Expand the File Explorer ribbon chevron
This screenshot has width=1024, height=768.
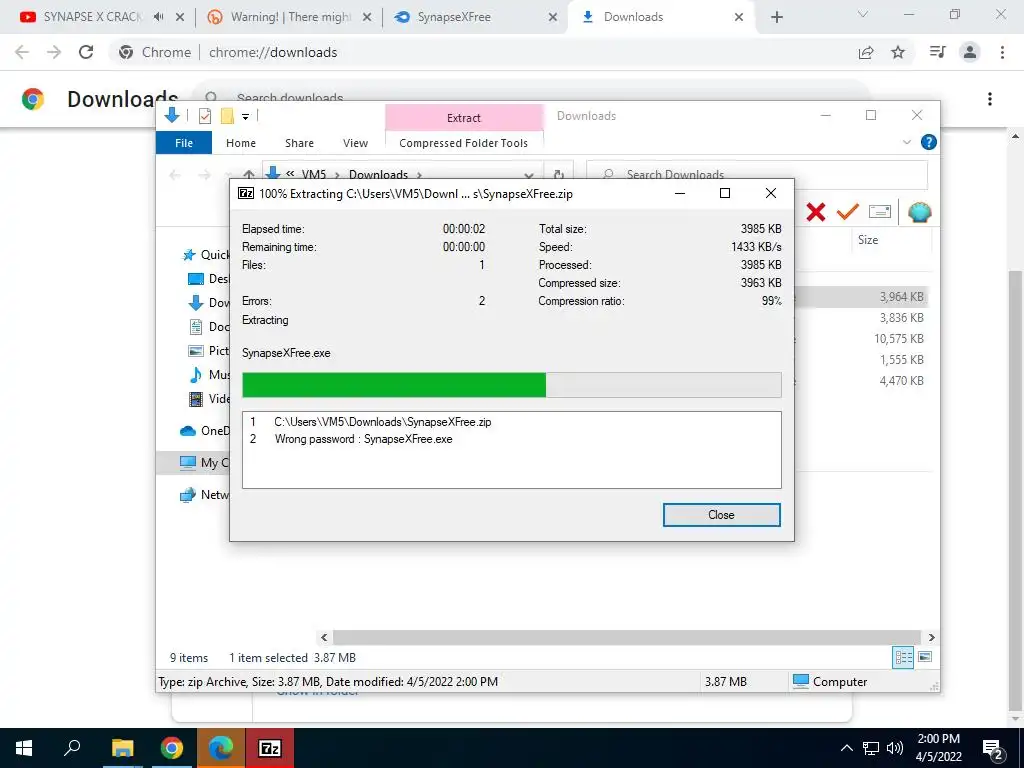pos(906,142)
